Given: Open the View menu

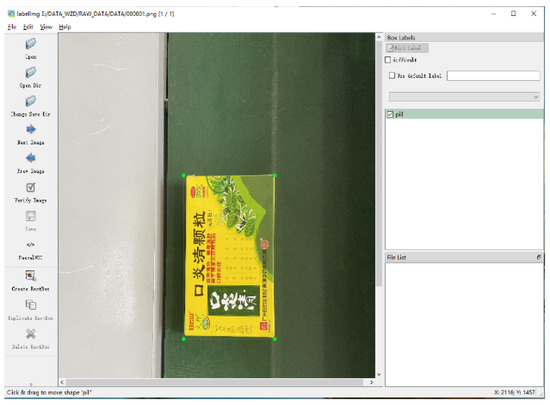Looking at the screenshot, I should [x=46, y=27].
